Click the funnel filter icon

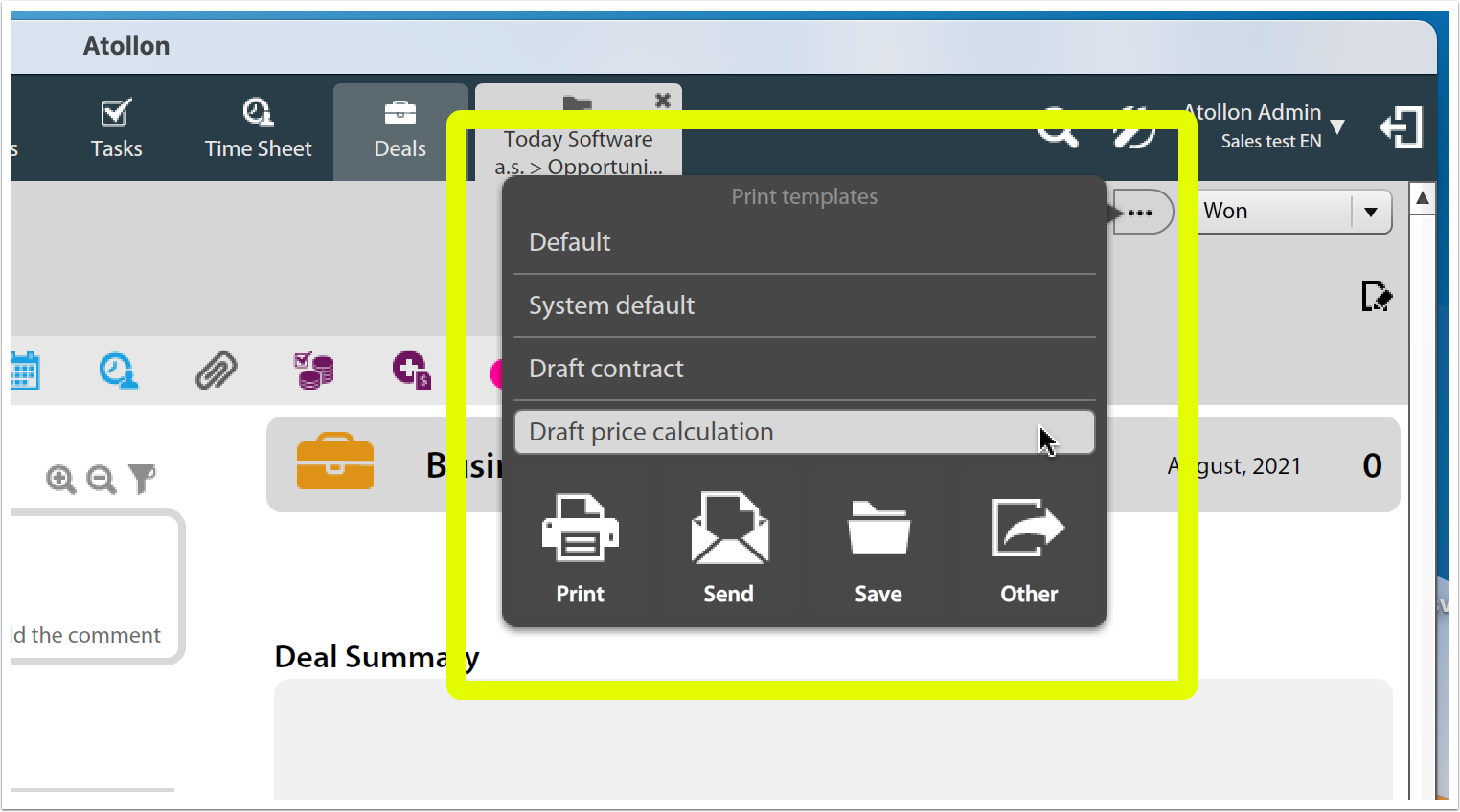point(142,479)
